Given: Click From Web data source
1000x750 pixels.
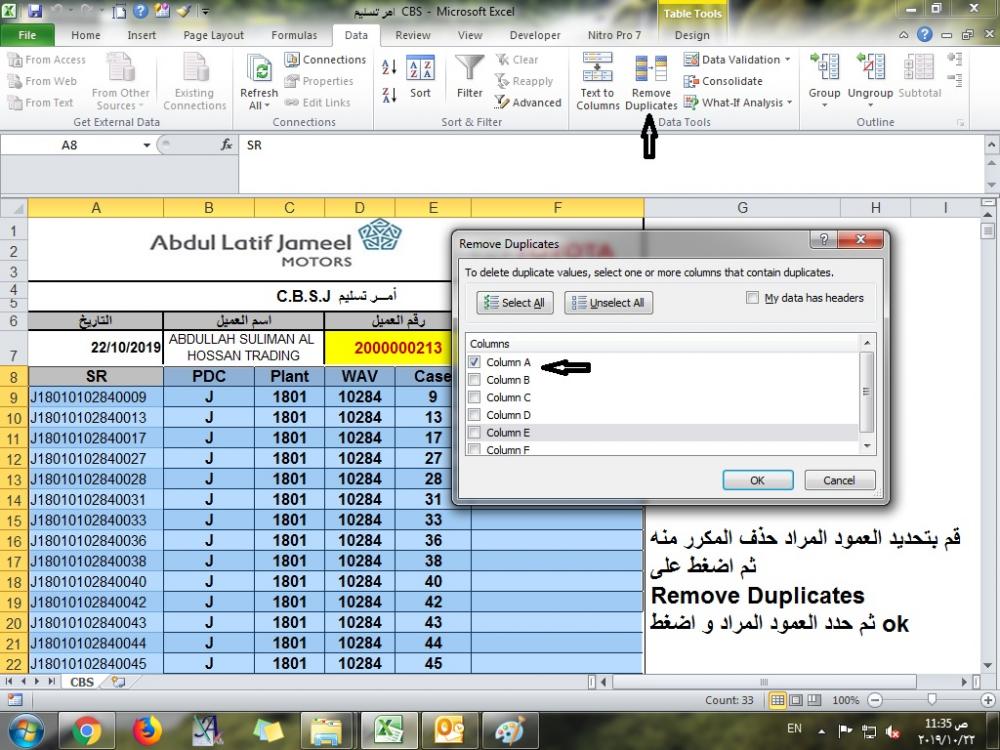Looking at the screenshot, I should tap(42, 81).
